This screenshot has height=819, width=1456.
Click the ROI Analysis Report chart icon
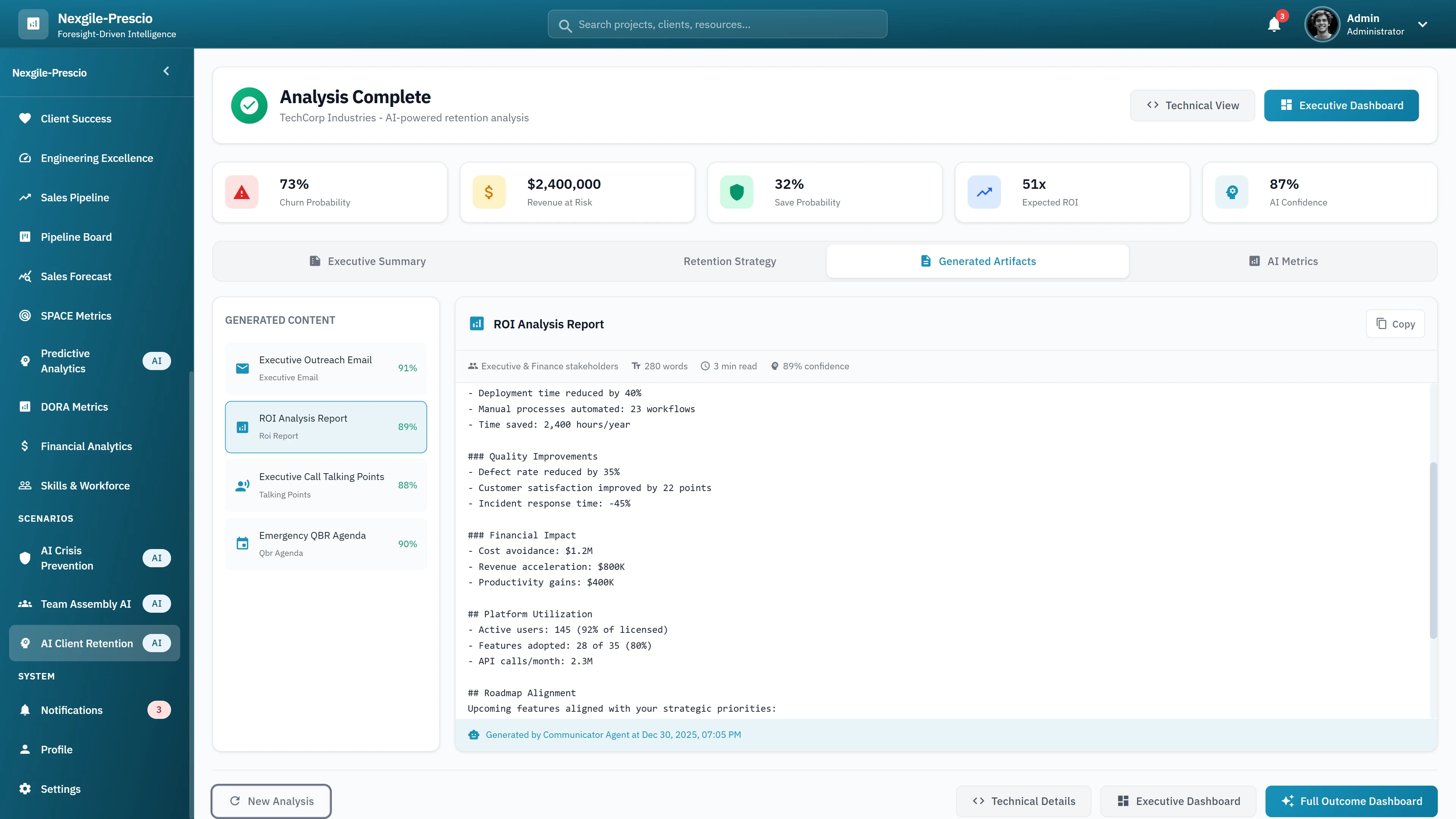tap(243, 427)
